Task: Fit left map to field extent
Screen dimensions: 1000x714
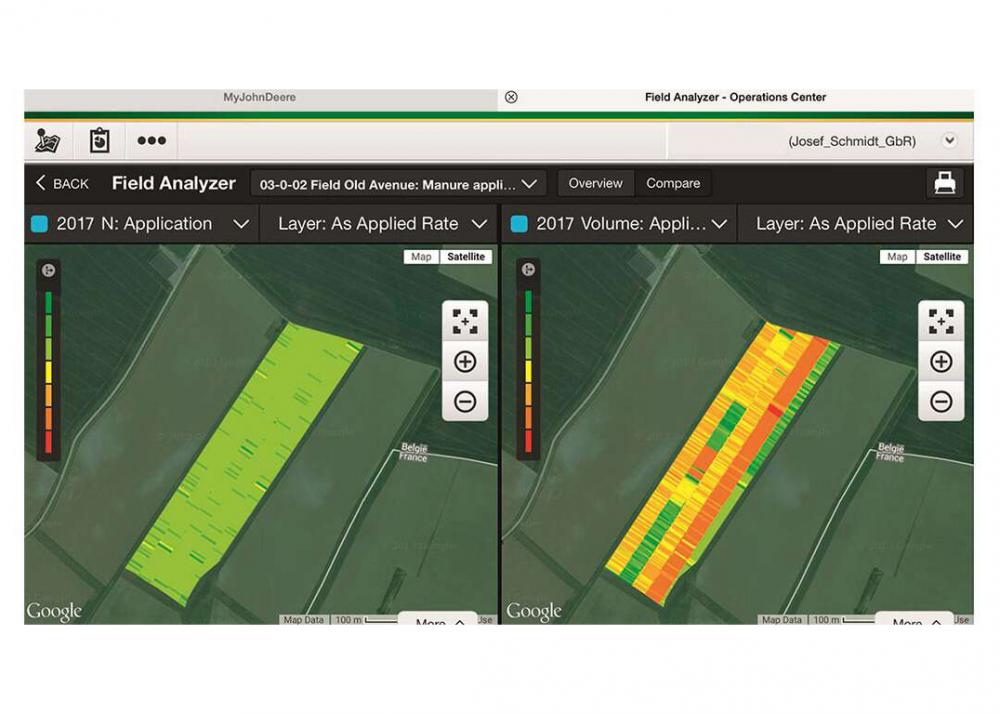Action: [x=465, y=321]
